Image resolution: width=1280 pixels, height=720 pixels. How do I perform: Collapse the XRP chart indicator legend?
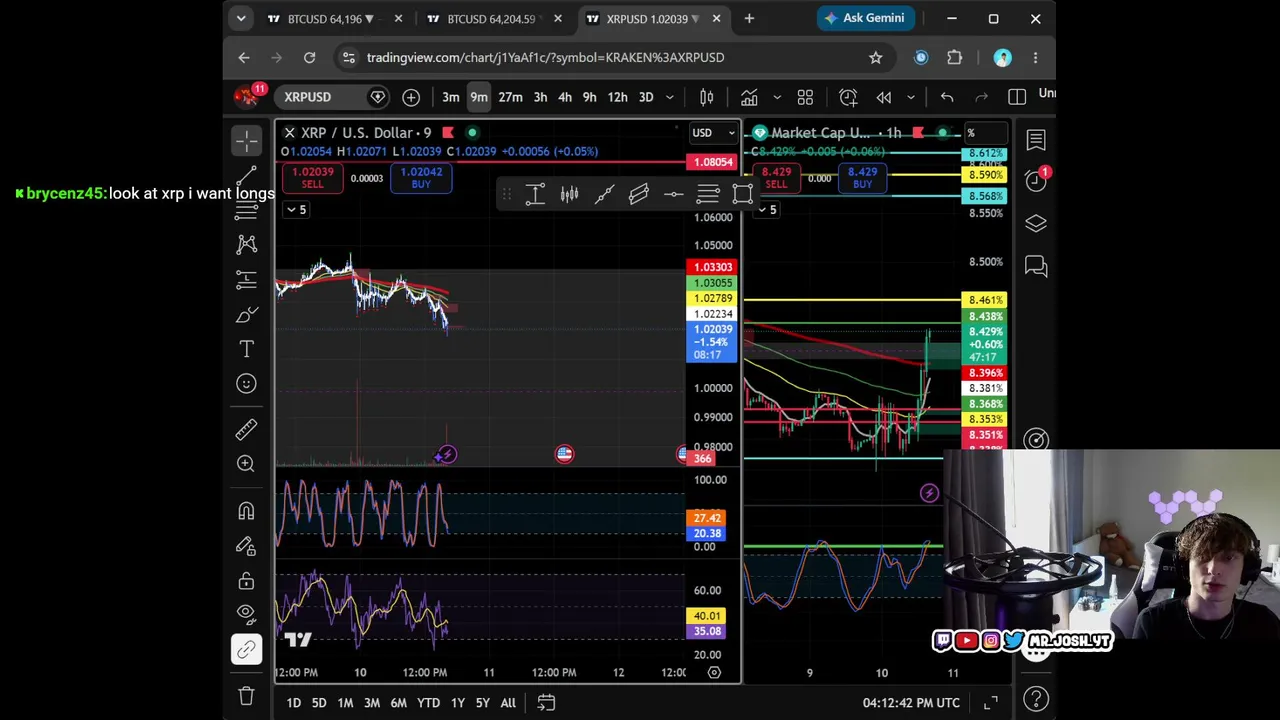(296, 209)
